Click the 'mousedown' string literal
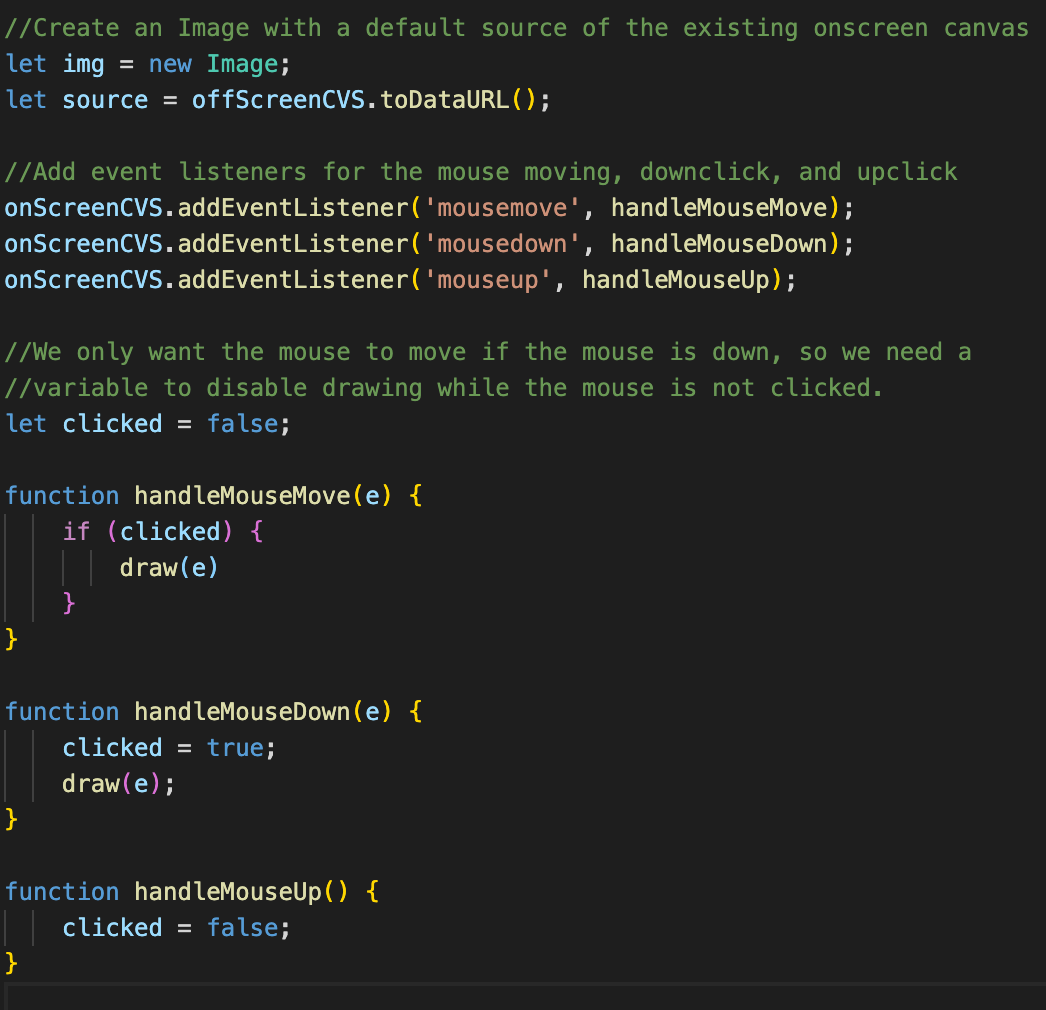The height and width of the screenshot is (1010, 1046). 502,244
